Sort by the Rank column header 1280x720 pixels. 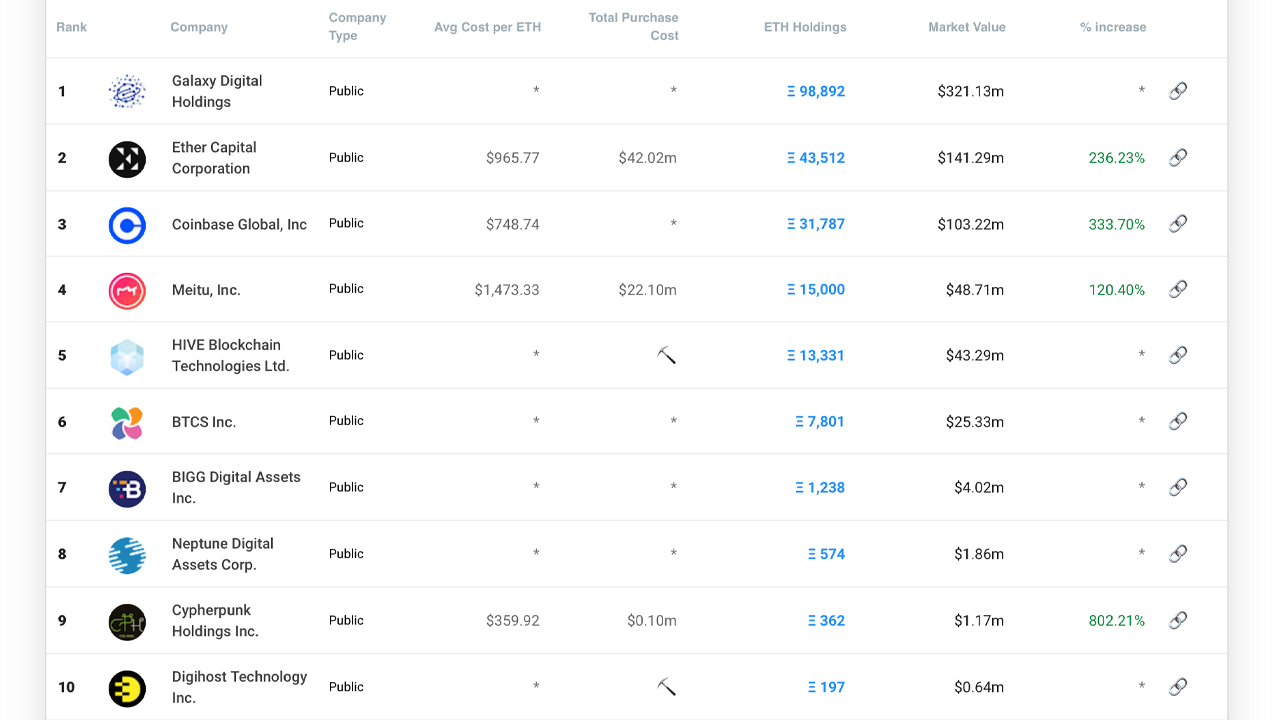pos(72,27)
